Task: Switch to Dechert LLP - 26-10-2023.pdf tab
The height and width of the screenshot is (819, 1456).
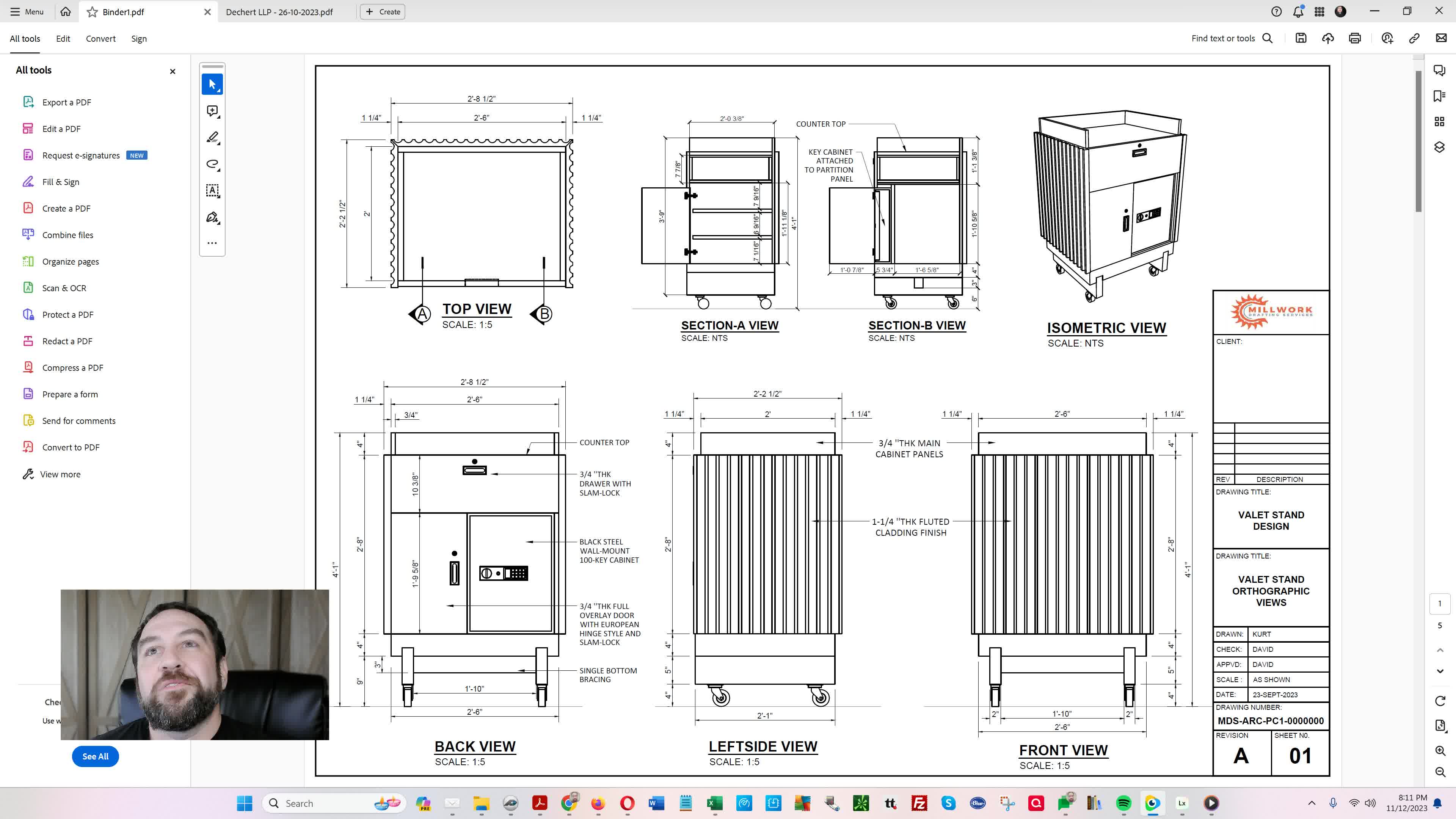Action: (279, 12)
